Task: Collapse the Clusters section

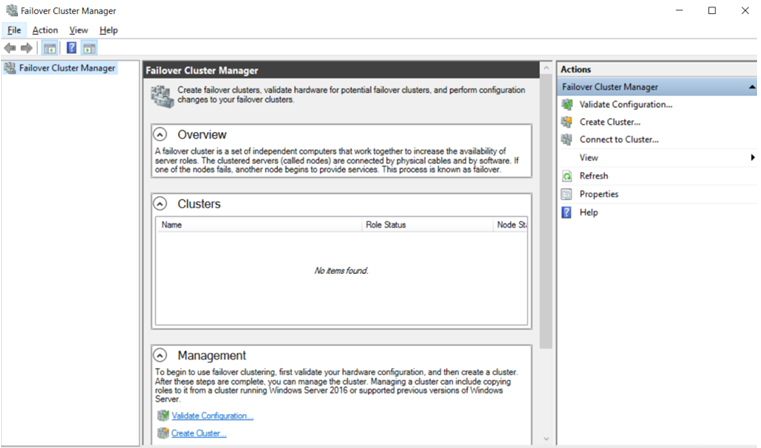Action: pyautogui.click(x=160, y=203)
